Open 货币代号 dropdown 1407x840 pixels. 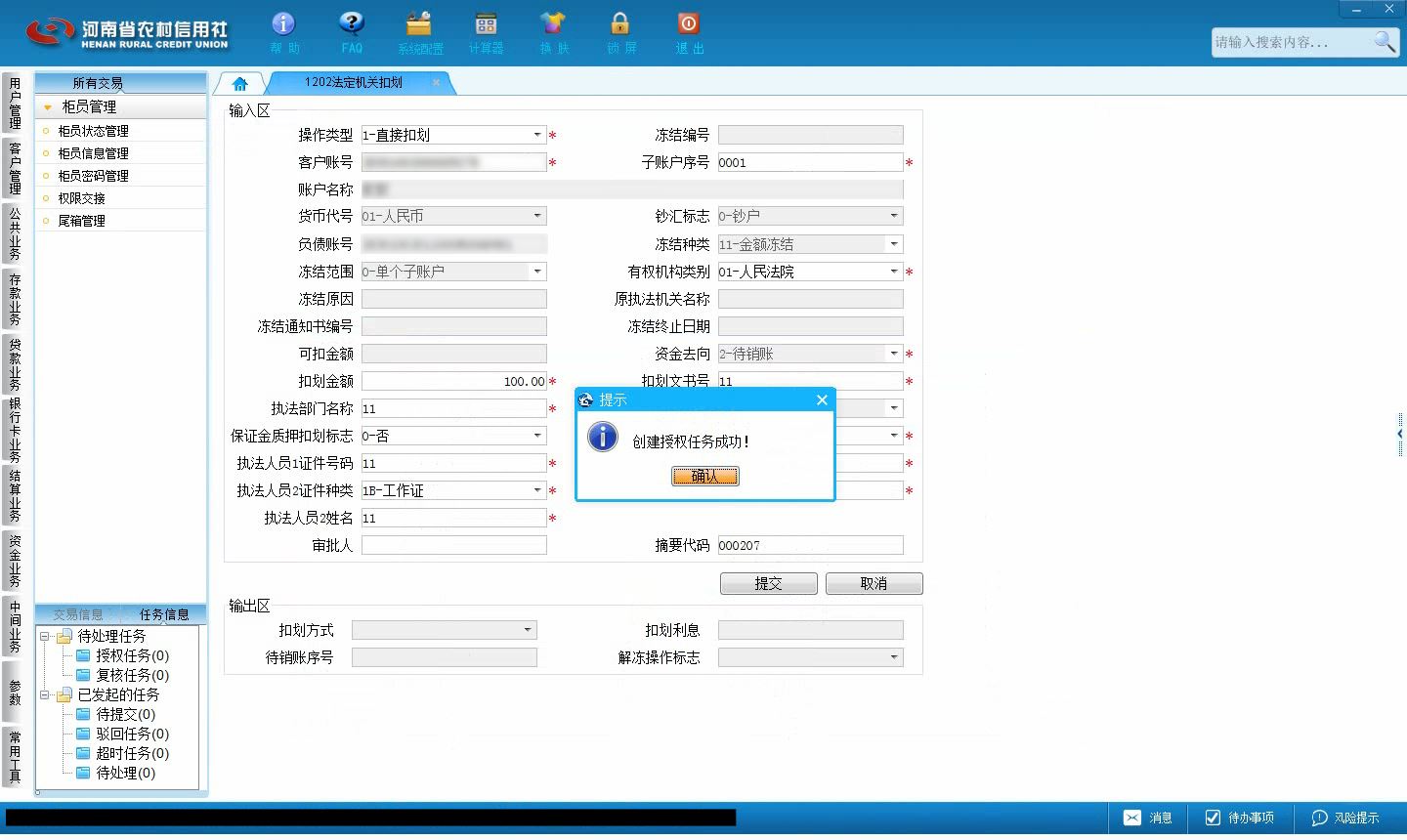click(x=537, y=216)
